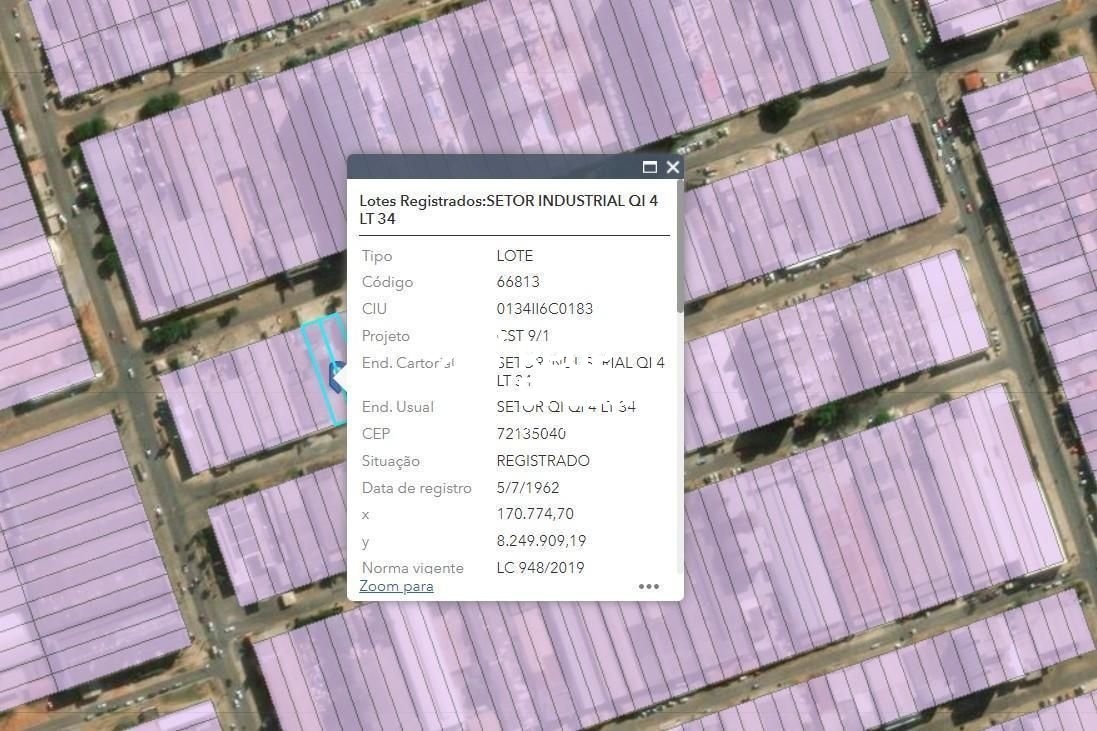Maximize the lot info popup
The width and height of the screenshot is (1097, 731).
coord(649,167)
